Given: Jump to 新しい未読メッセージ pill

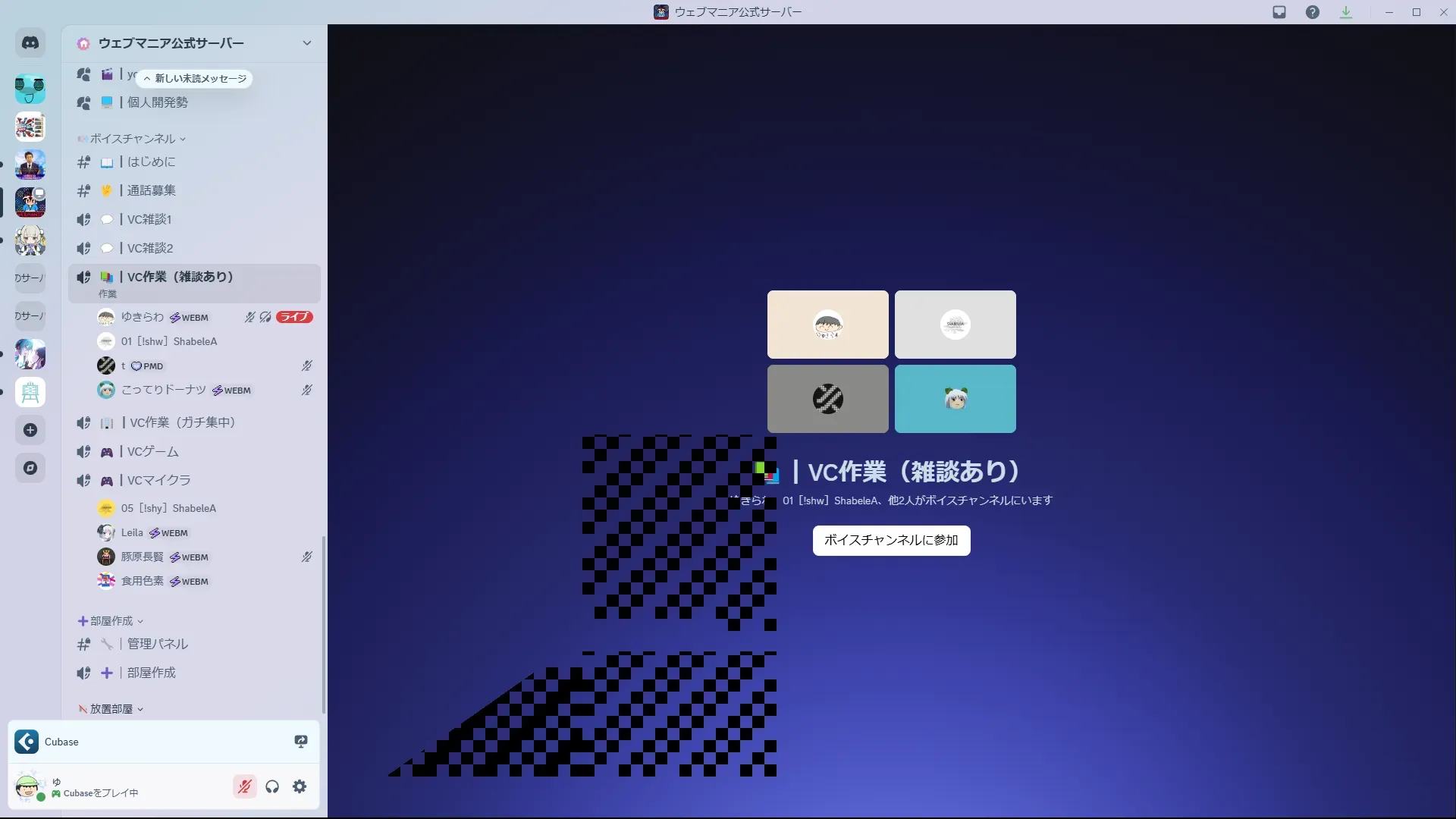Looking at the screenshot, I should pos(196,79).
